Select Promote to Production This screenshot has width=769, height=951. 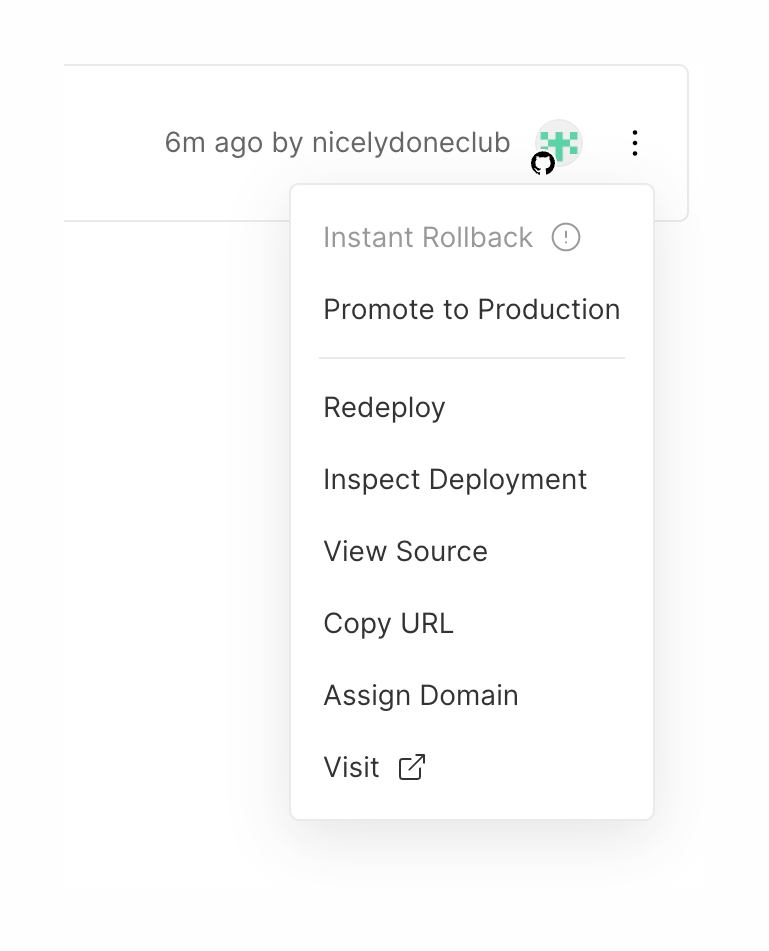tap(471, 310)
